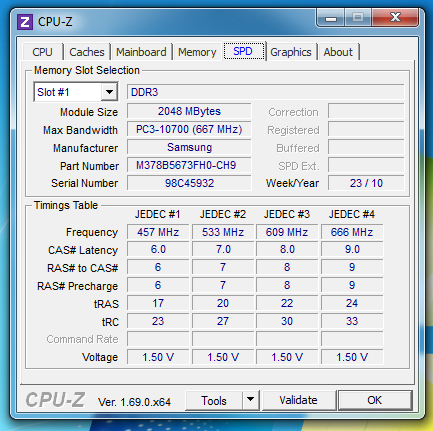The height and width of the screenshot is (431, 433).
Task: Click the JEDEC #4 column header
Action: point(352,214)
